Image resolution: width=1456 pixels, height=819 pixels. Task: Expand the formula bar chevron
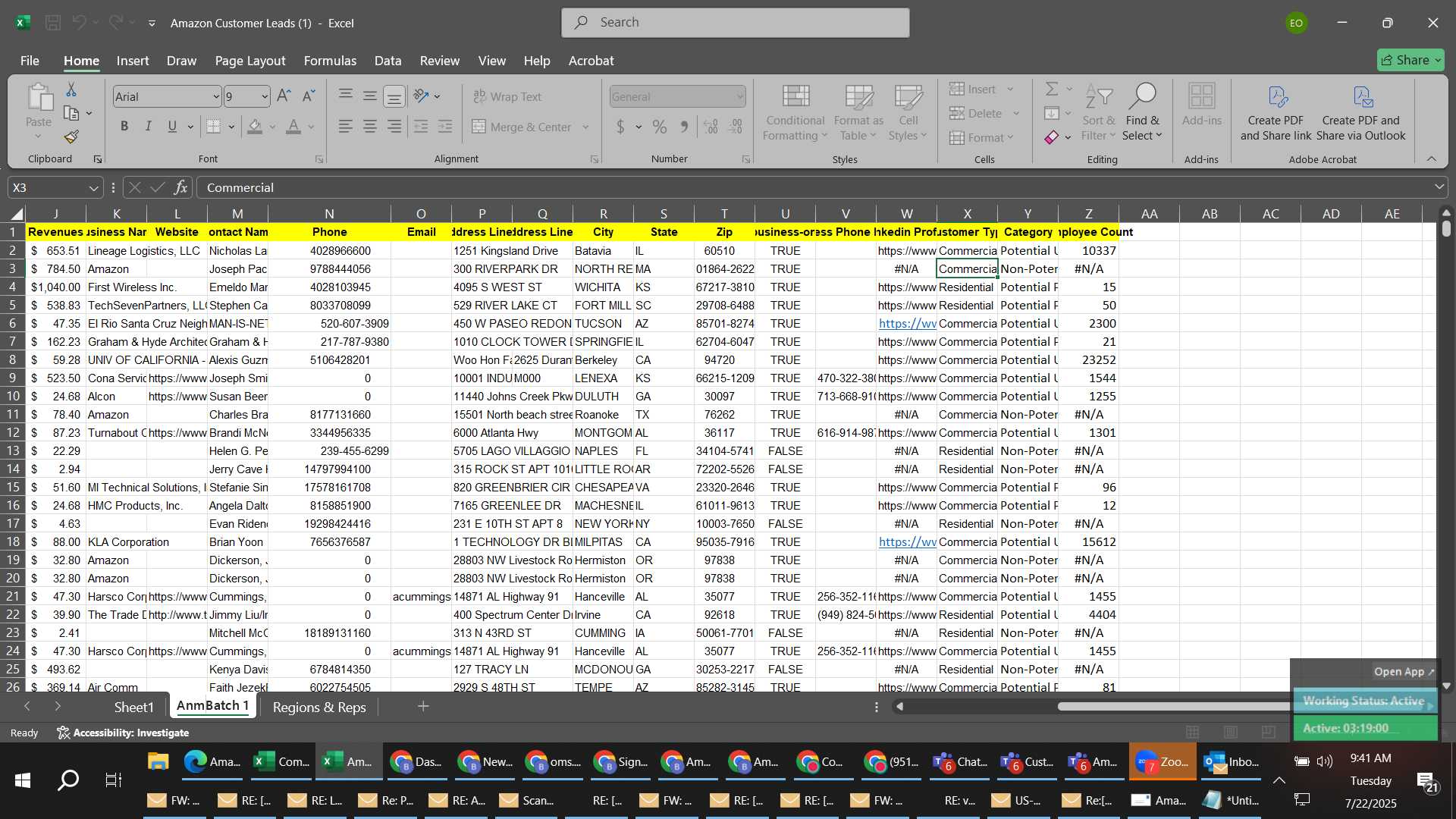1439,187
